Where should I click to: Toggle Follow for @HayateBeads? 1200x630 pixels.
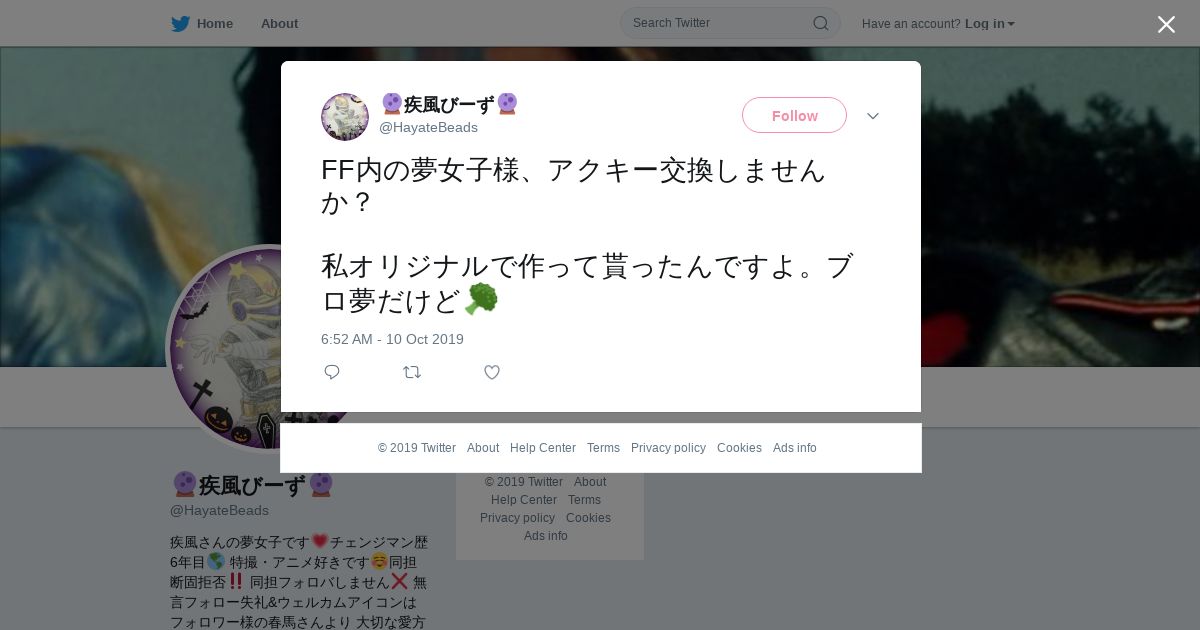coord(794,115)
